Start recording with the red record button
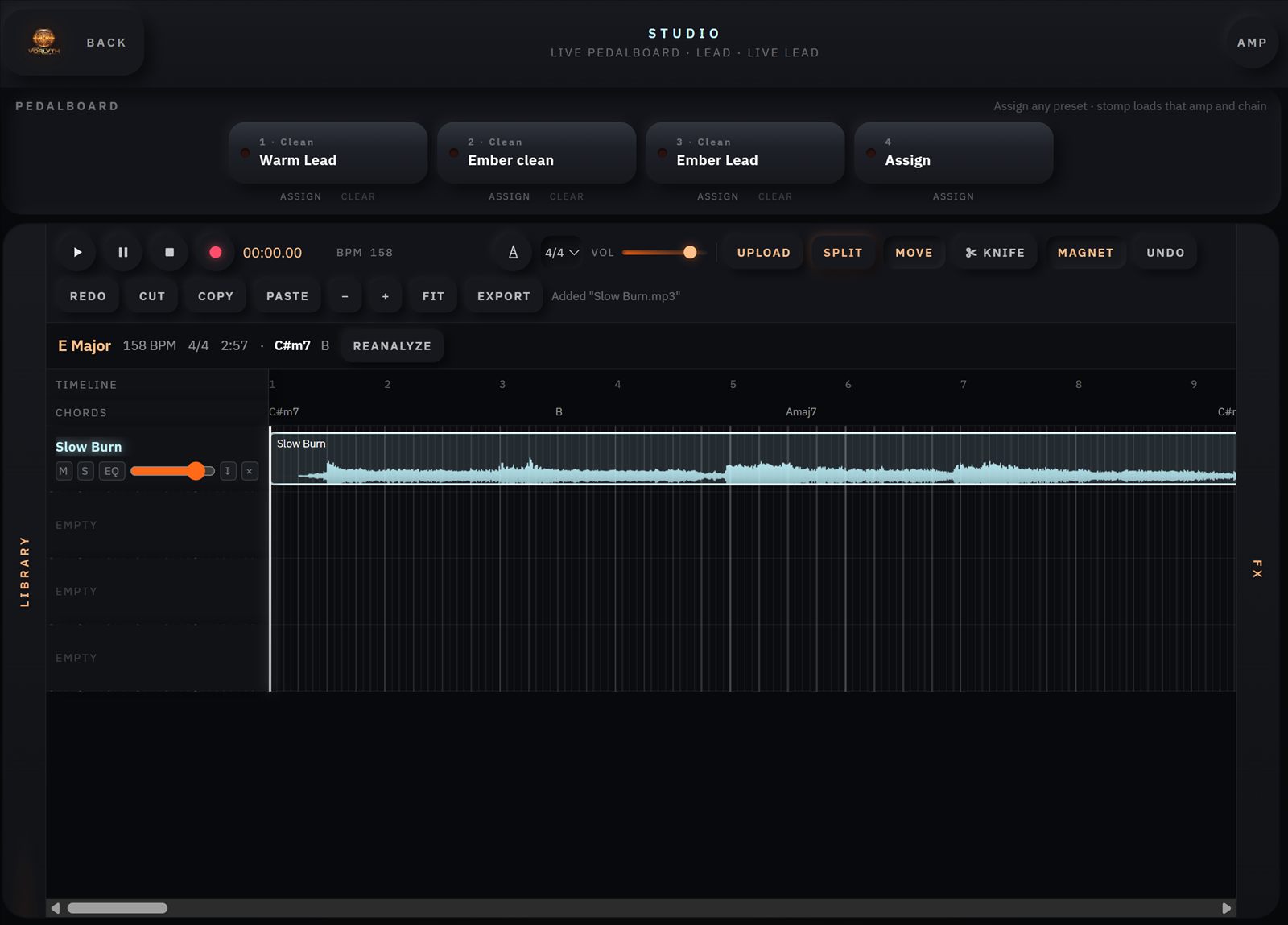This screenshot has height=925, width=1288. tap(215, 252)
